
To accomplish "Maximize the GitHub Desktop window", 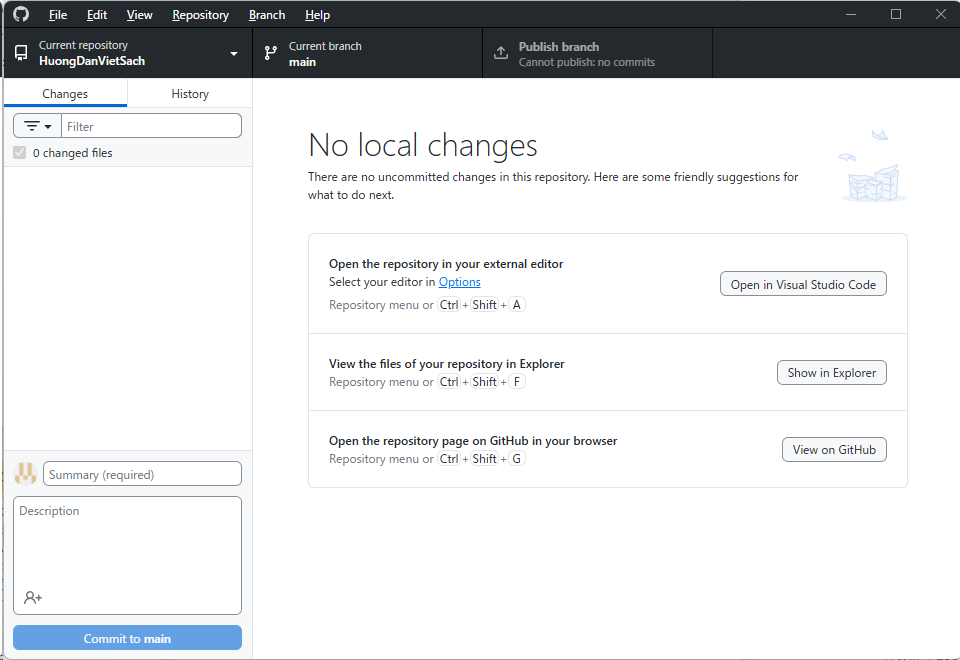I will [x=896, y=14].
